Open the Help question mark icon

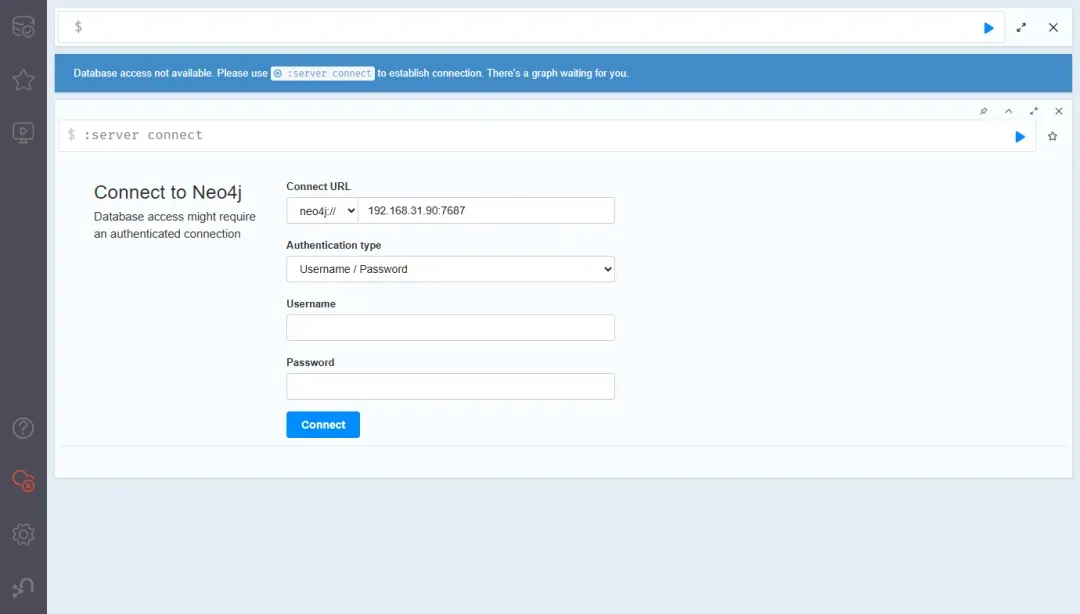[23, 429]
